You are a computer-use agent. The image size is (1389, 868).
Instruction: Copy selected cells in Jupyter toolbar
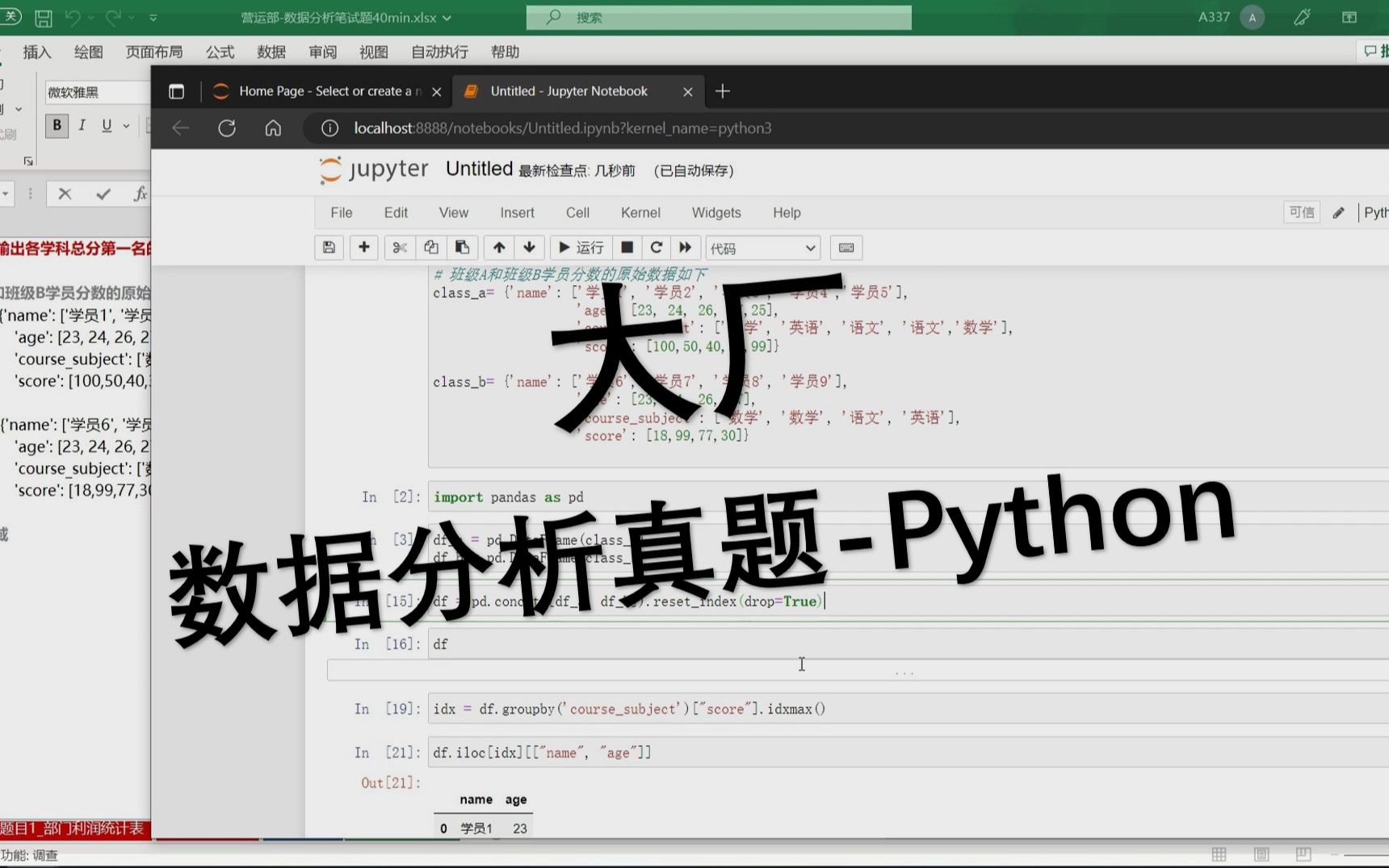430,248
